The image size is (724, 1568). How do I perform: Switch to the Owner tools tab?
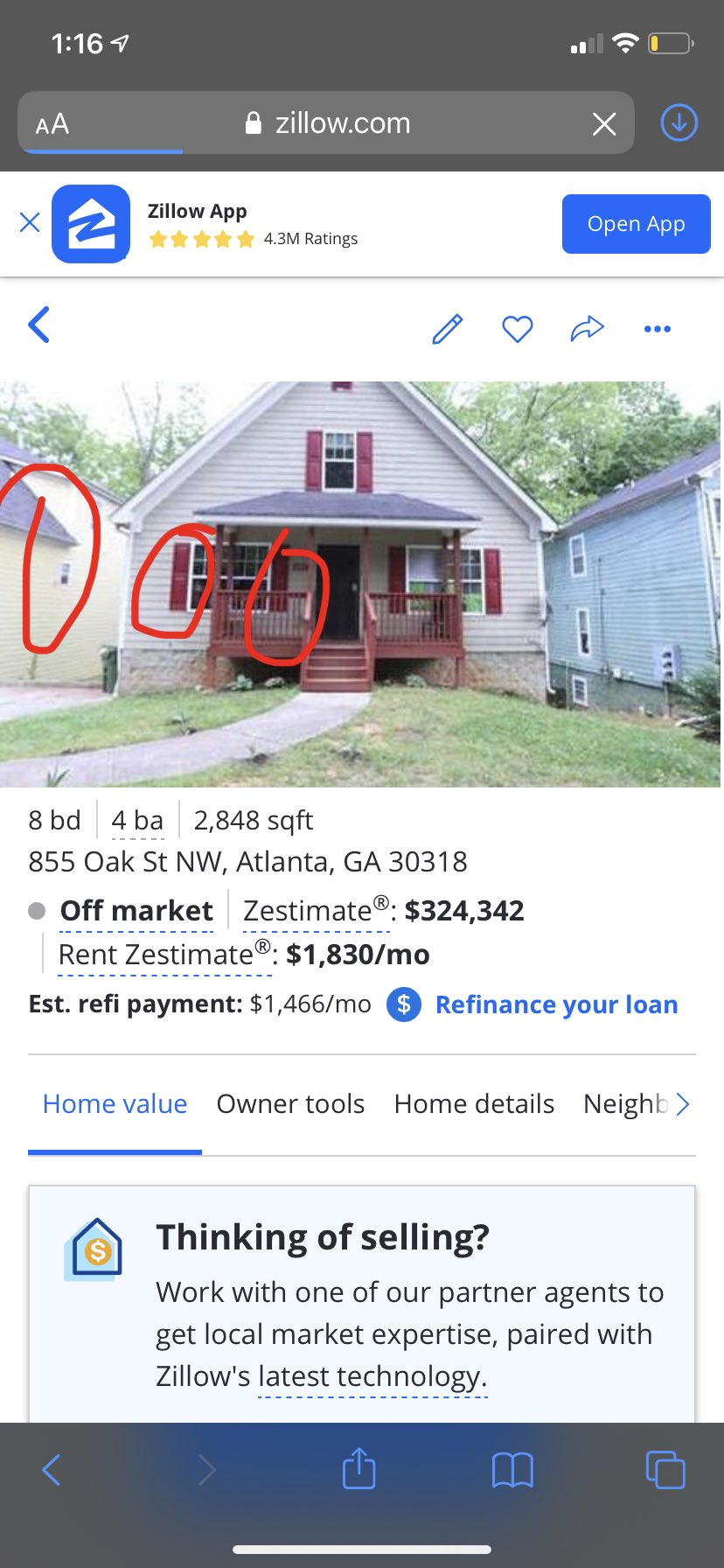pos(290,1103)
